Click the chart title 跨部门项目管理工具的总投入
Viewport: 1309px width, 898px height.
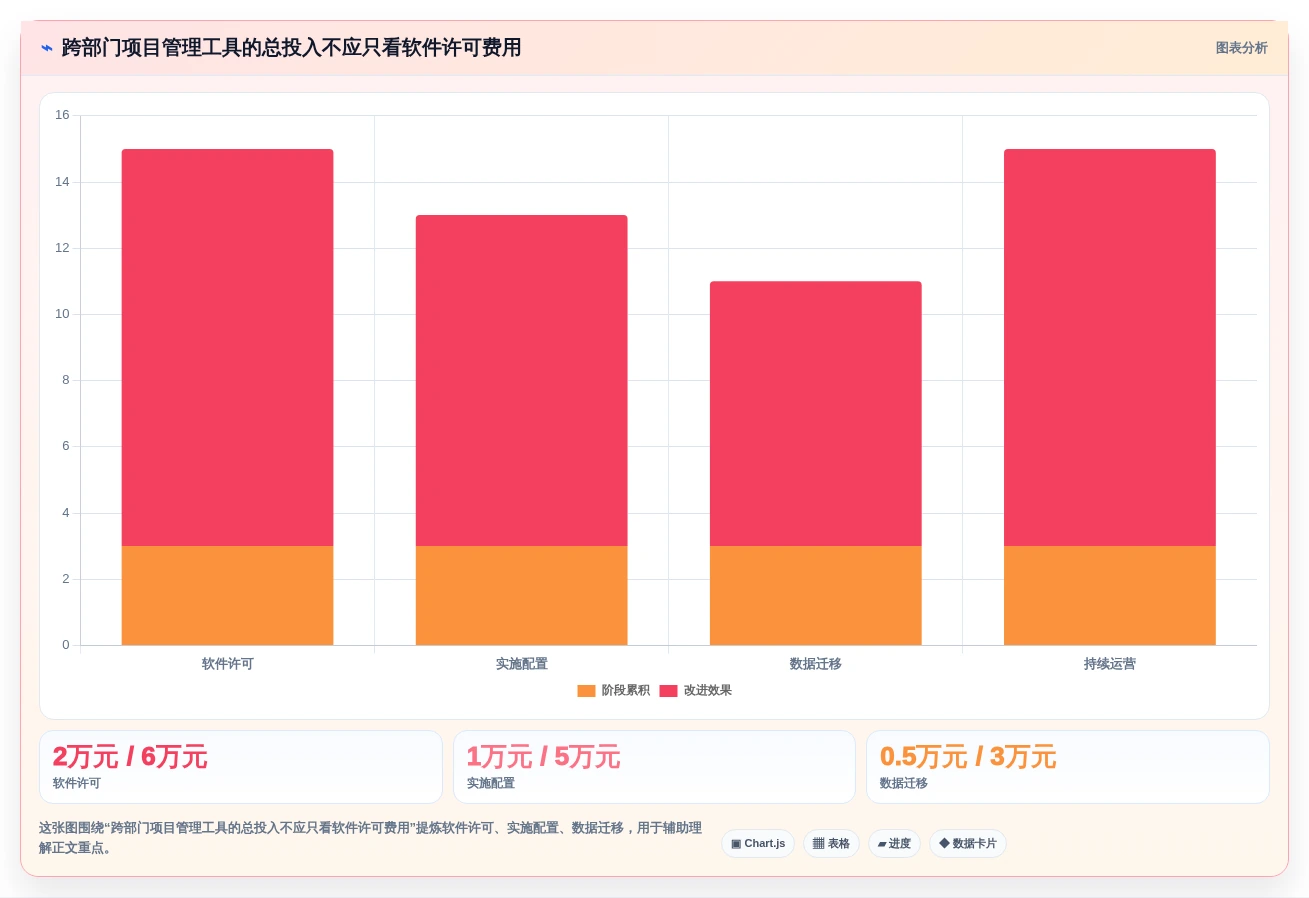click(x=291, y=48)
